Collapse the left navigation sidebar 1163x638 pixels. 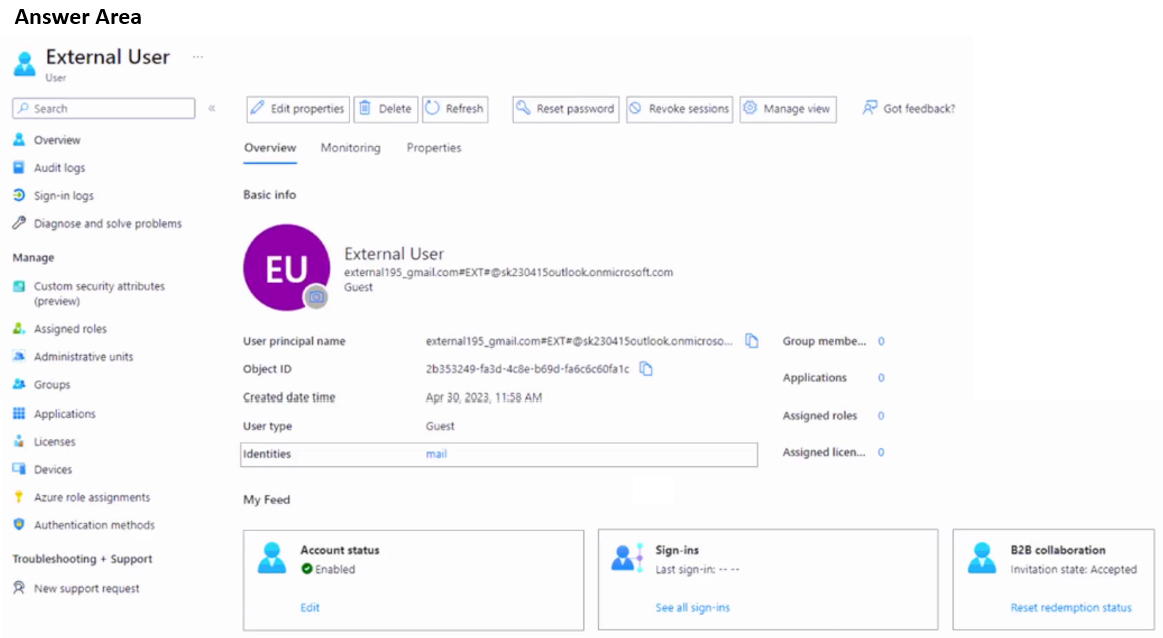(x=212, y=109)
